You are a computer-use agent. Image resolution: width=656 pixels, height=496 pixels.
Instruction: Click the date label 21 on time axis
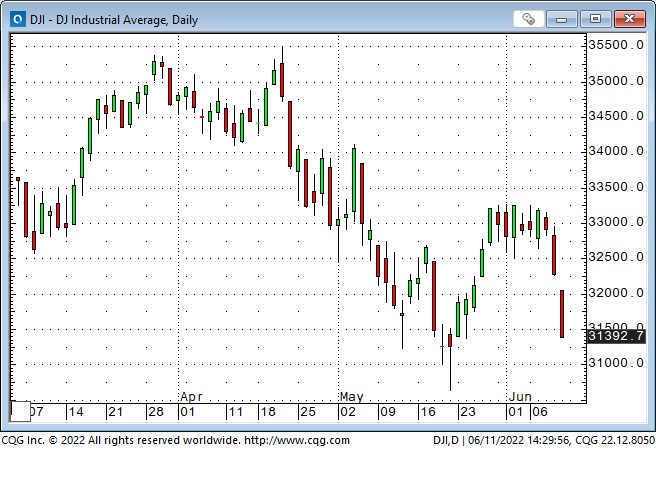(115, 412)
